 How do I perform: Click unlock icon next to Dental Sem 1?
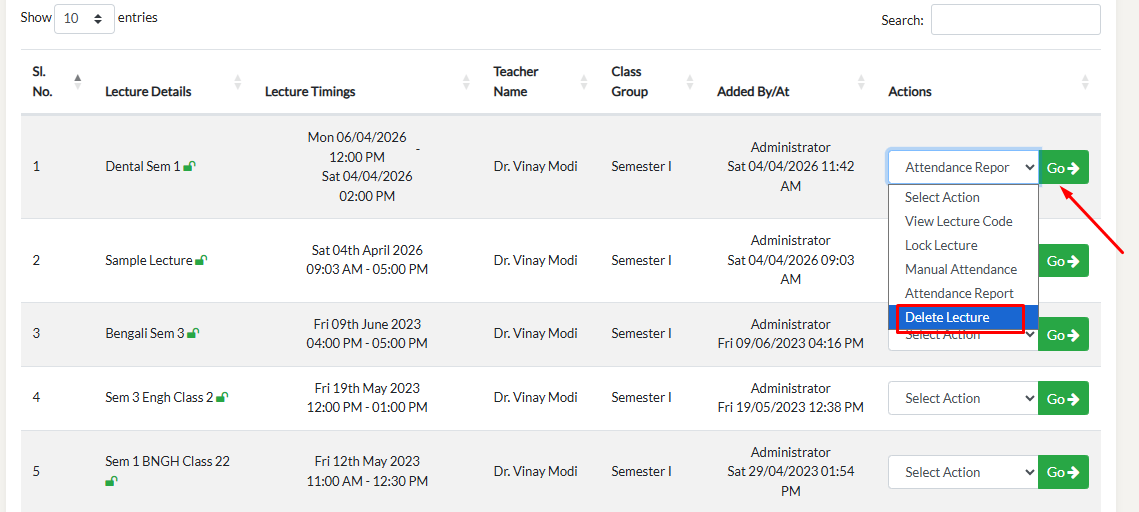(x=189, y=167)
